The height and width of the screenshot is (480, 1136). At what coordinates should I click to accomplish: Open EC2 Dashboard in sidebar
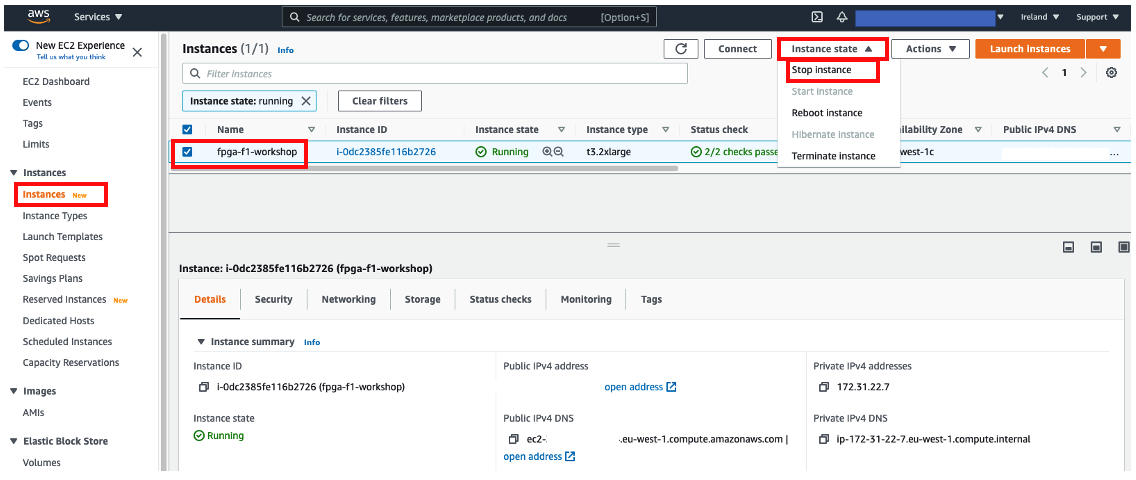56,82
